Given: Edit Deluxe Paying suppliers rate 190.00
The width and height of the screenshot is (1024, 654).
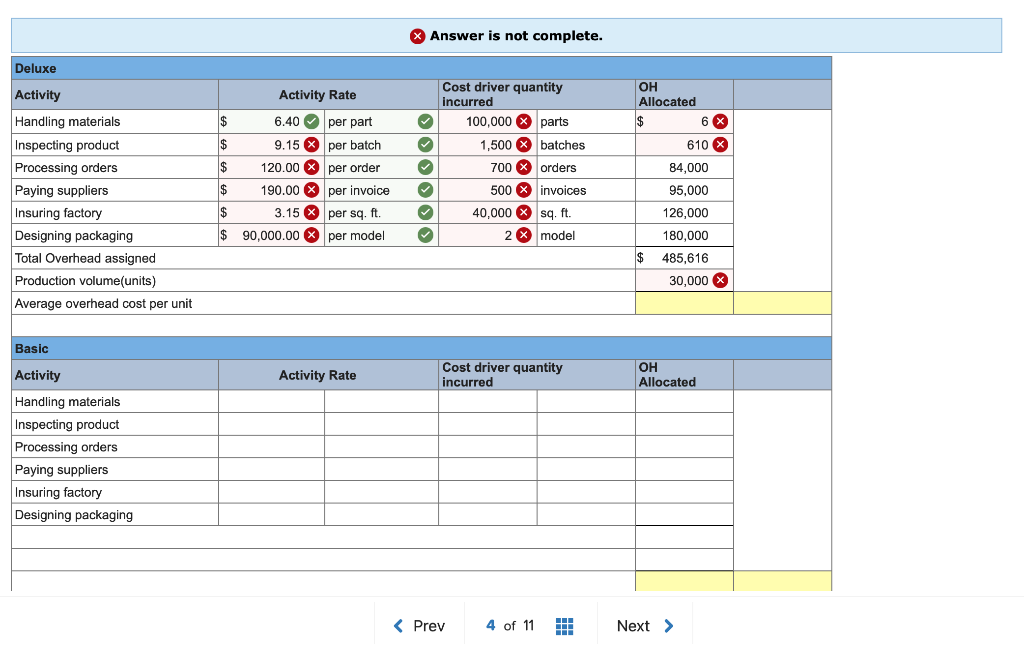Looking at the screenshot, I should click(271, 190).
